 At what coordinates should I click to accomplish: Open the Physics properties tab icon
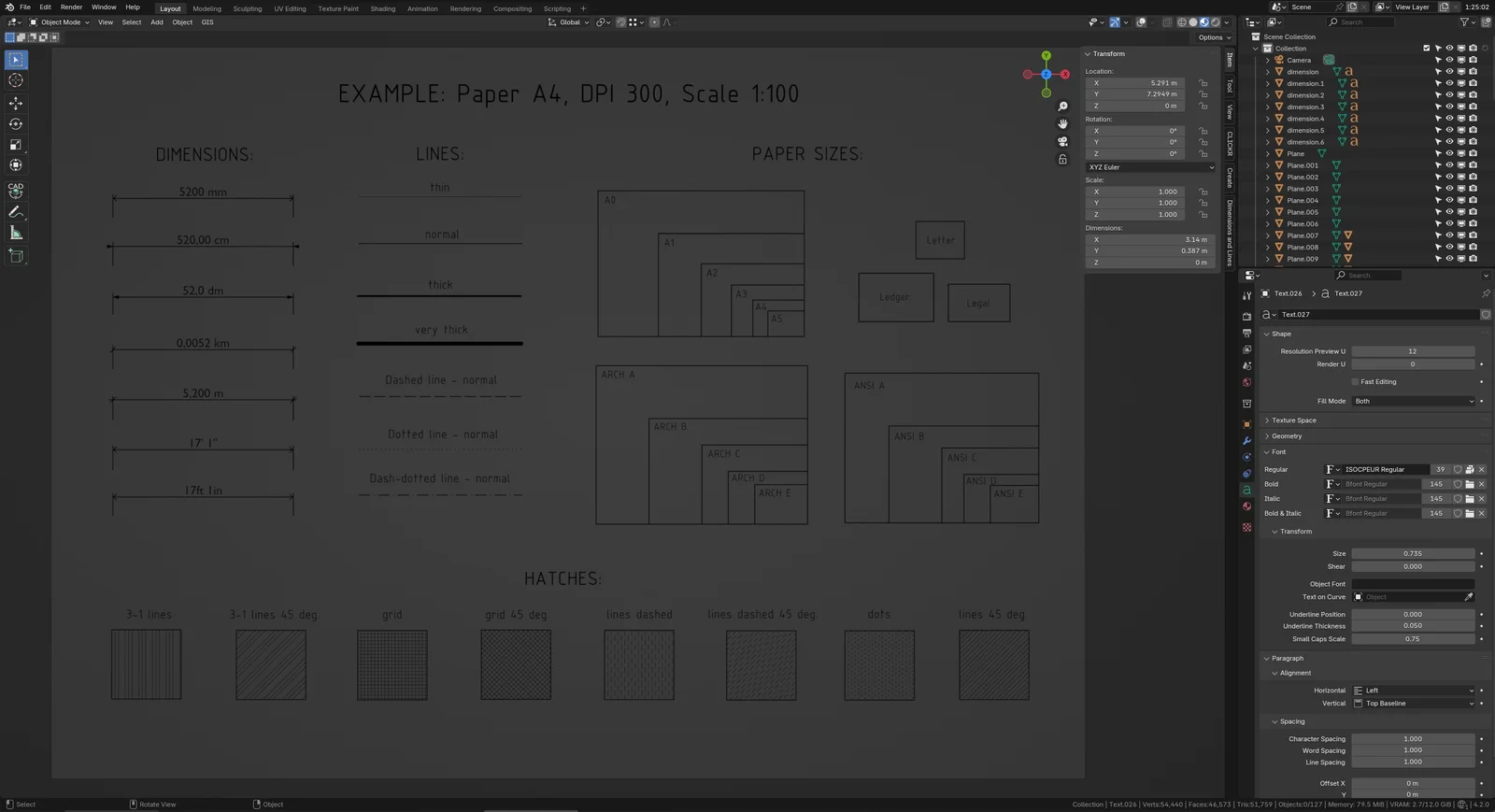1246,457
